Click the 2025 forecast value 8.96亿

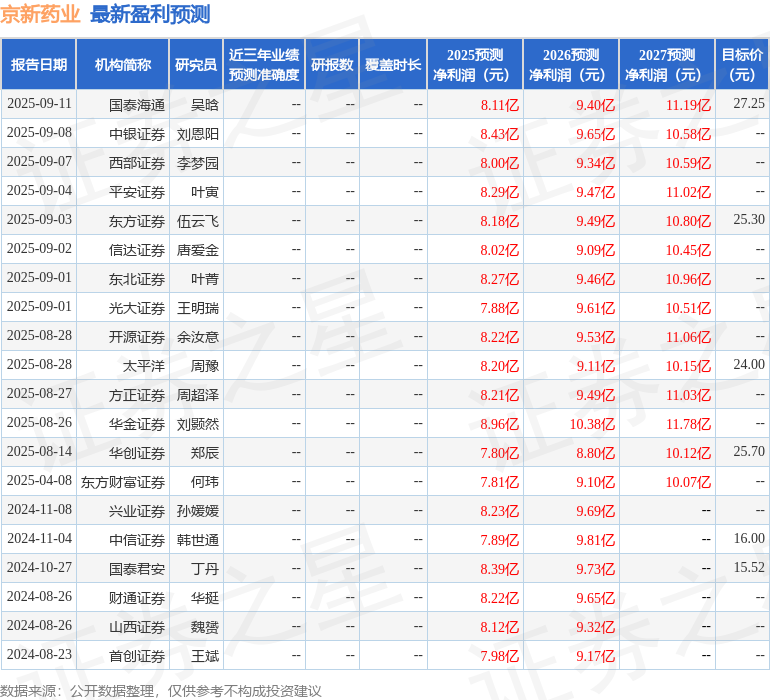499,424
